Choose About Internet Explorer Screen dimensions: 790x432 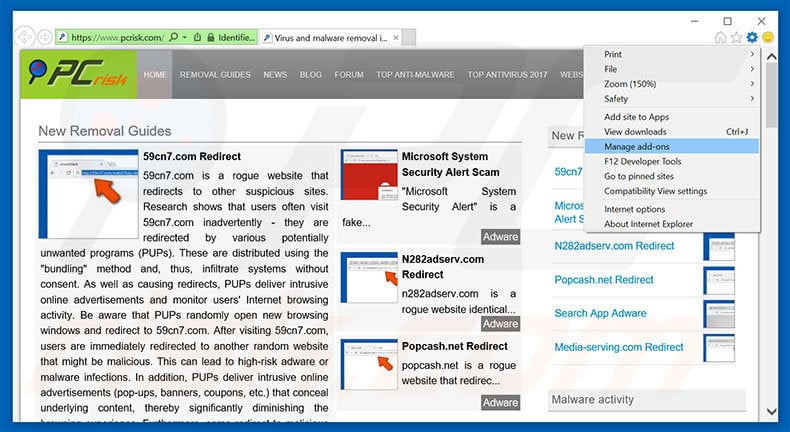click(672, 224)
